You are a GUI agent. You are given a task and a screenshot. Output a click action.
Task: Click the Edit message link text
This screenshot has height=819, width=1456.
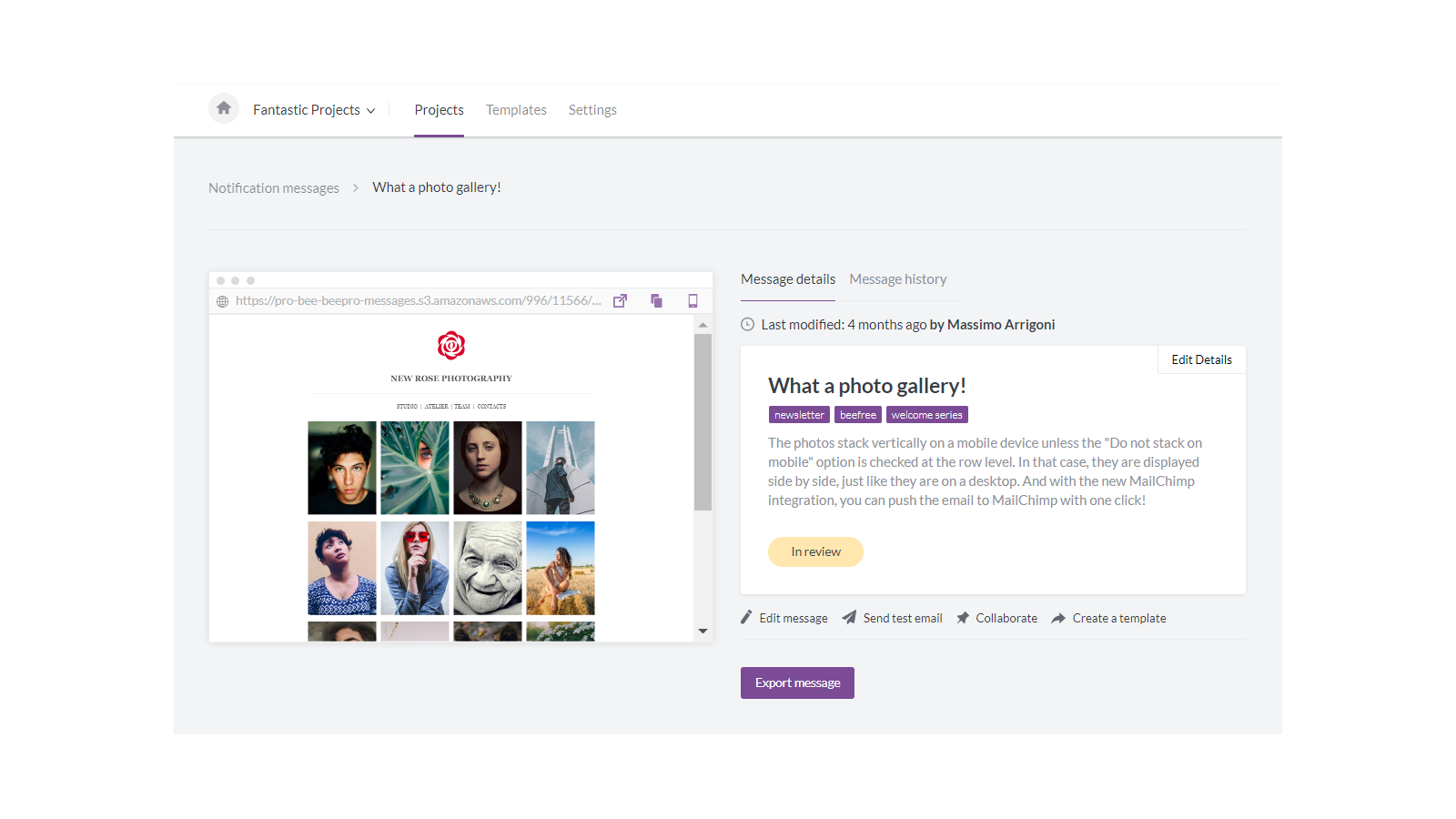coord(794,618)
